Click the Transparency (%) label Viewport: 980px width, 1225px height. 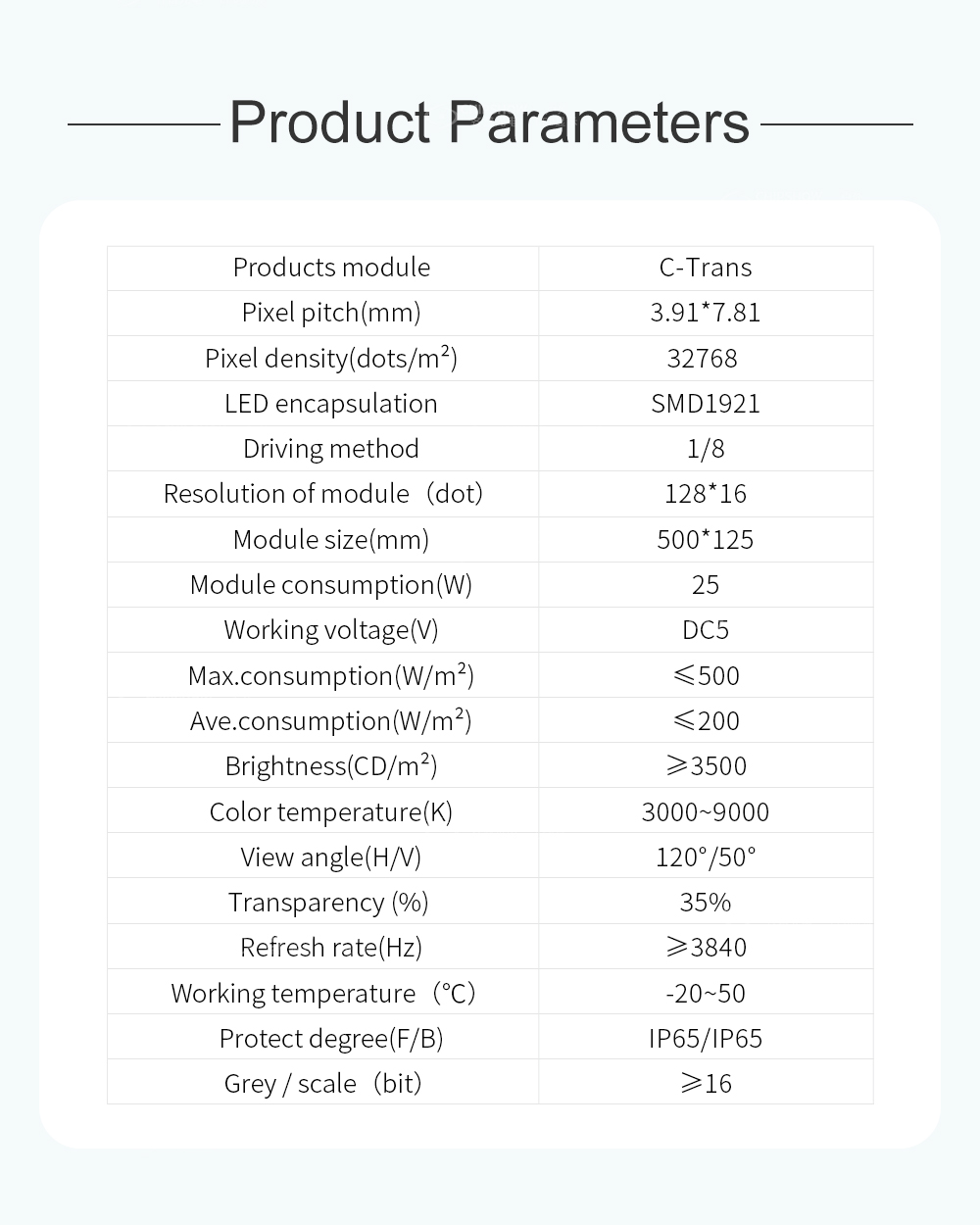tap(328, 903)
